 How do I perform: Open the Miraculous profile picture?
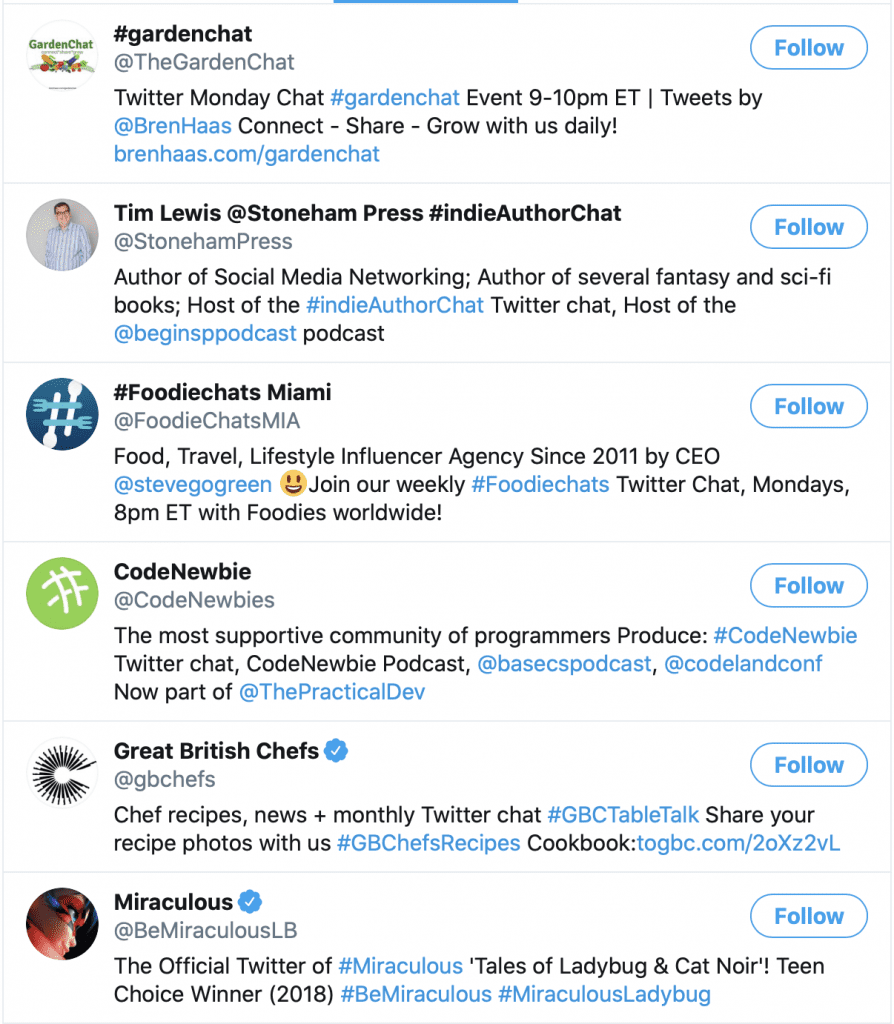(62, 923)
